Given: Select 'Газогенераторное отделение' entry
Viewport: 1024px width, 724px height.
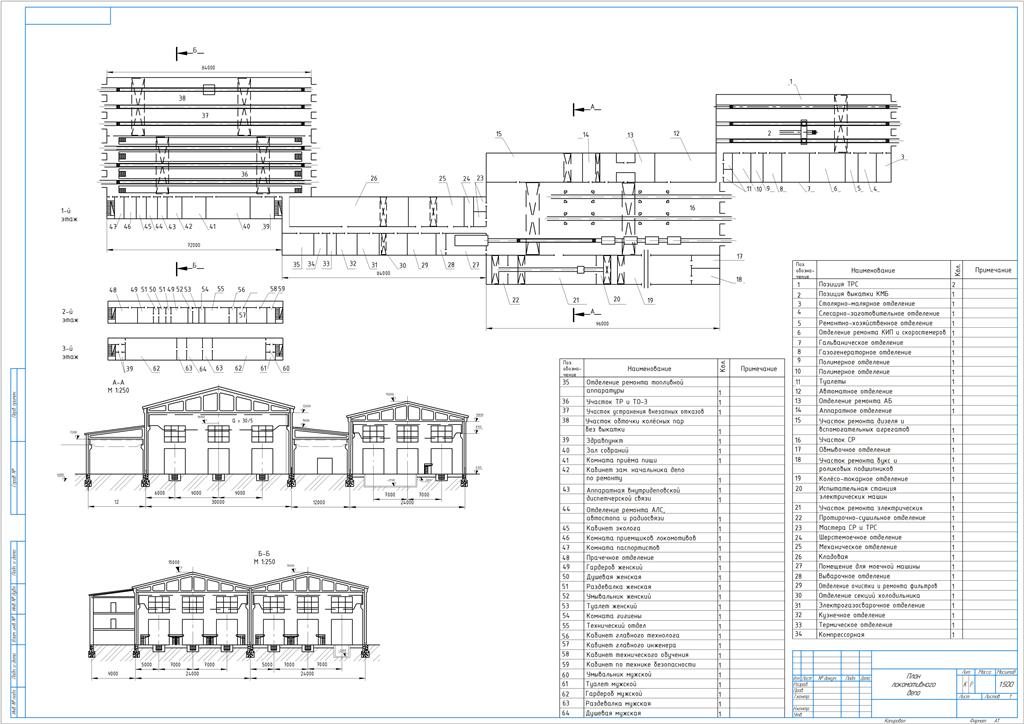Looking at the screenshot, I should pyautogui.click(x=904, y=353).
